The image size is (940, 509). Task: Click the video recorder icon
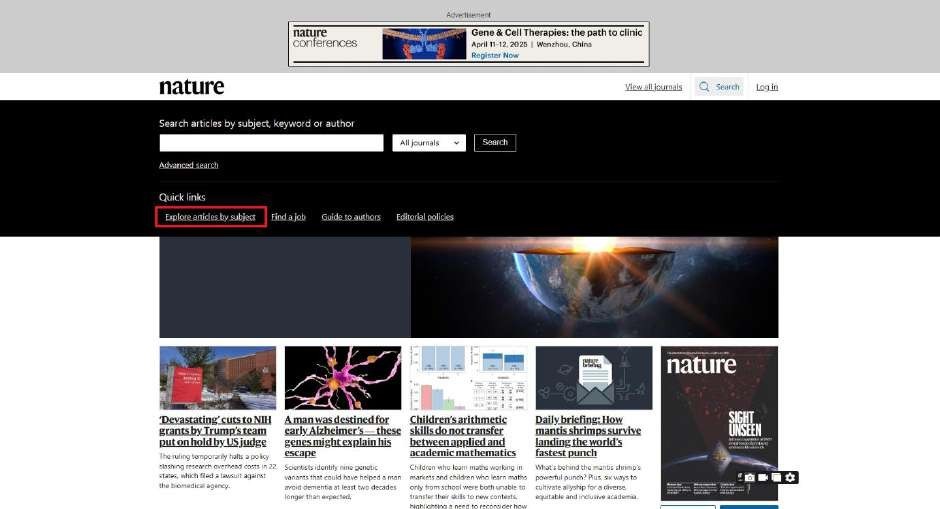coord(763,478)
